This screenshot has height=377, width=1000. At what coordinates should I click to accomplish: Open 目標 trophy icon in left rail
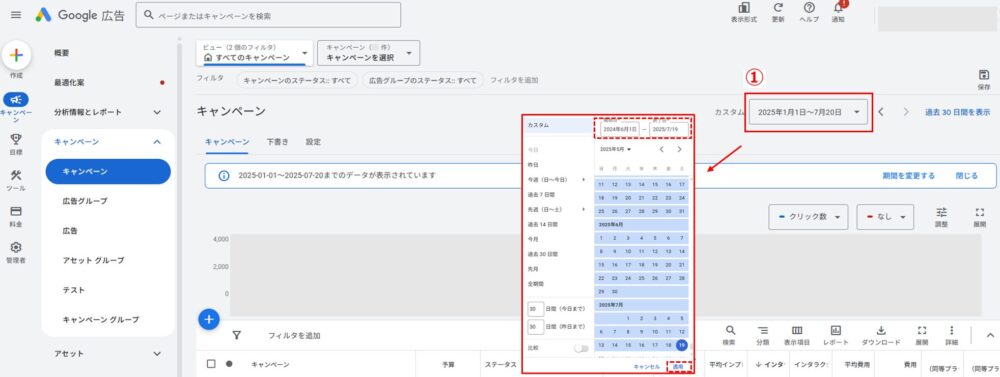pos(16,139)
